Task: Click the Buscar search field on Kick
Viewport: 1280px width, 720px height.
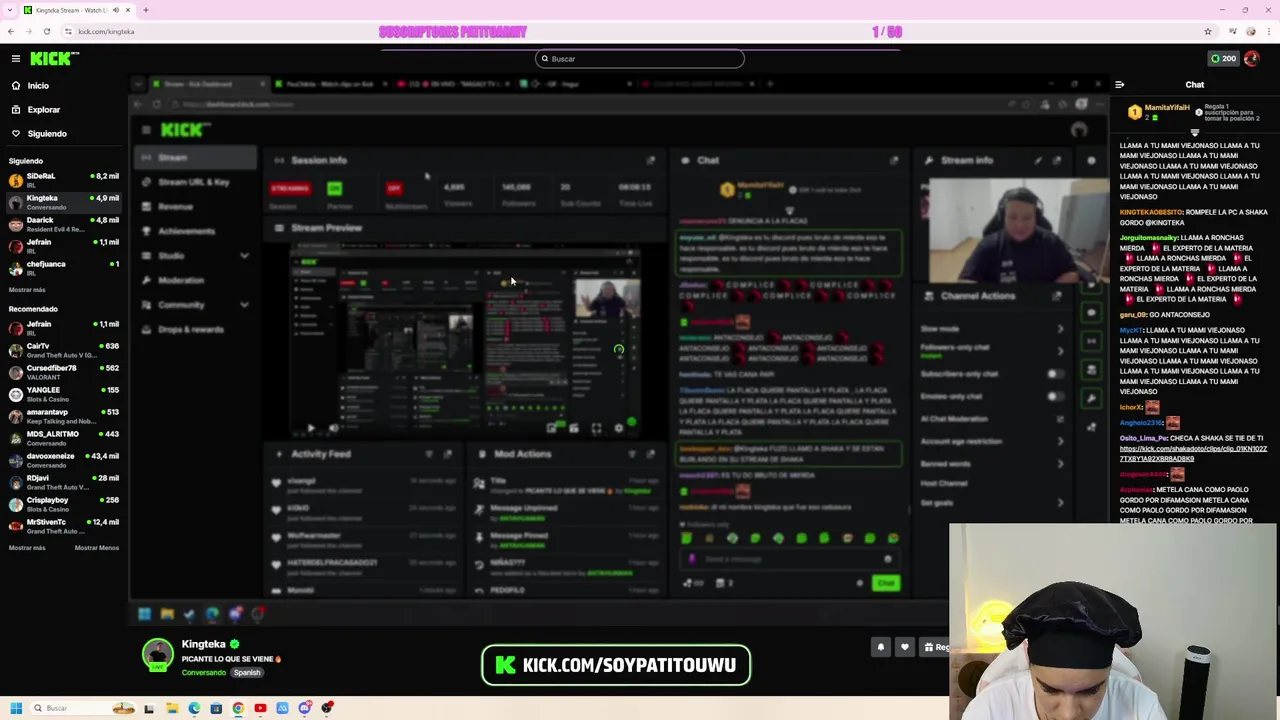Action: click(640, 59)
